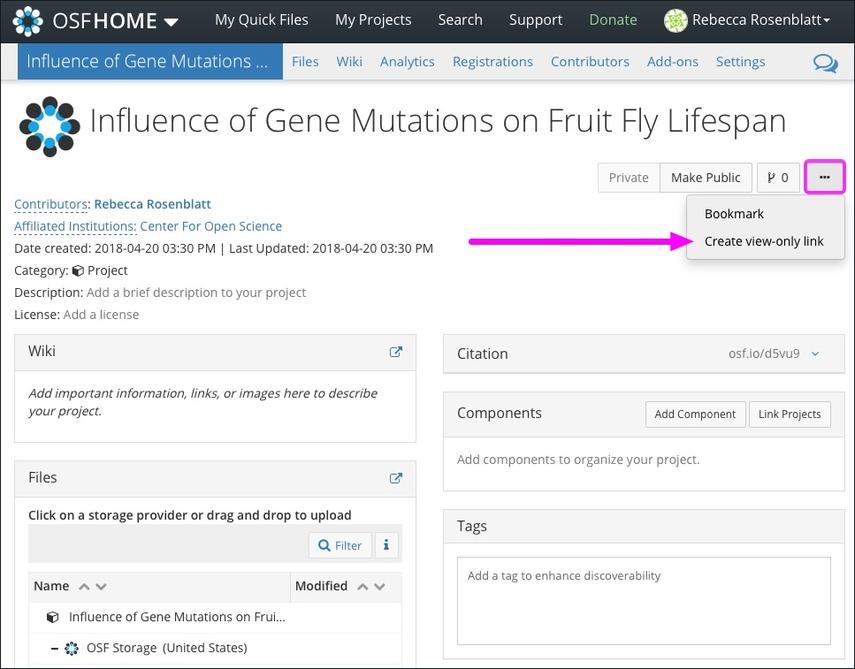The height and width of the screenshot is (669, 855).
Task: Select OSF Storage (United States) row
Action: click(215, 648)
